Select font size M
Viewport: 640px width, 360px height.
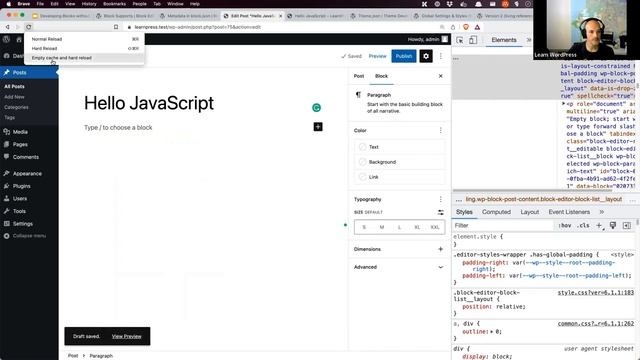point(382,227)
